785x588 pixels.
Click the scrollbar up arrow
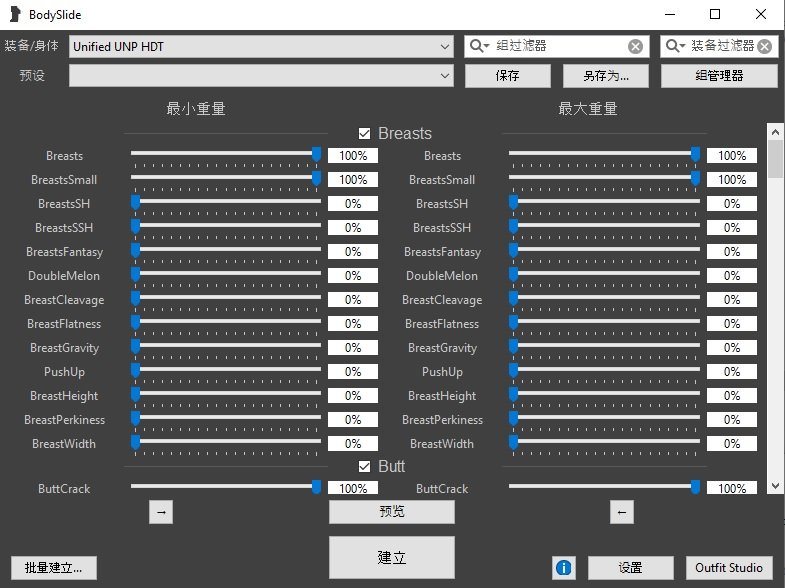[x=775, y=132]
